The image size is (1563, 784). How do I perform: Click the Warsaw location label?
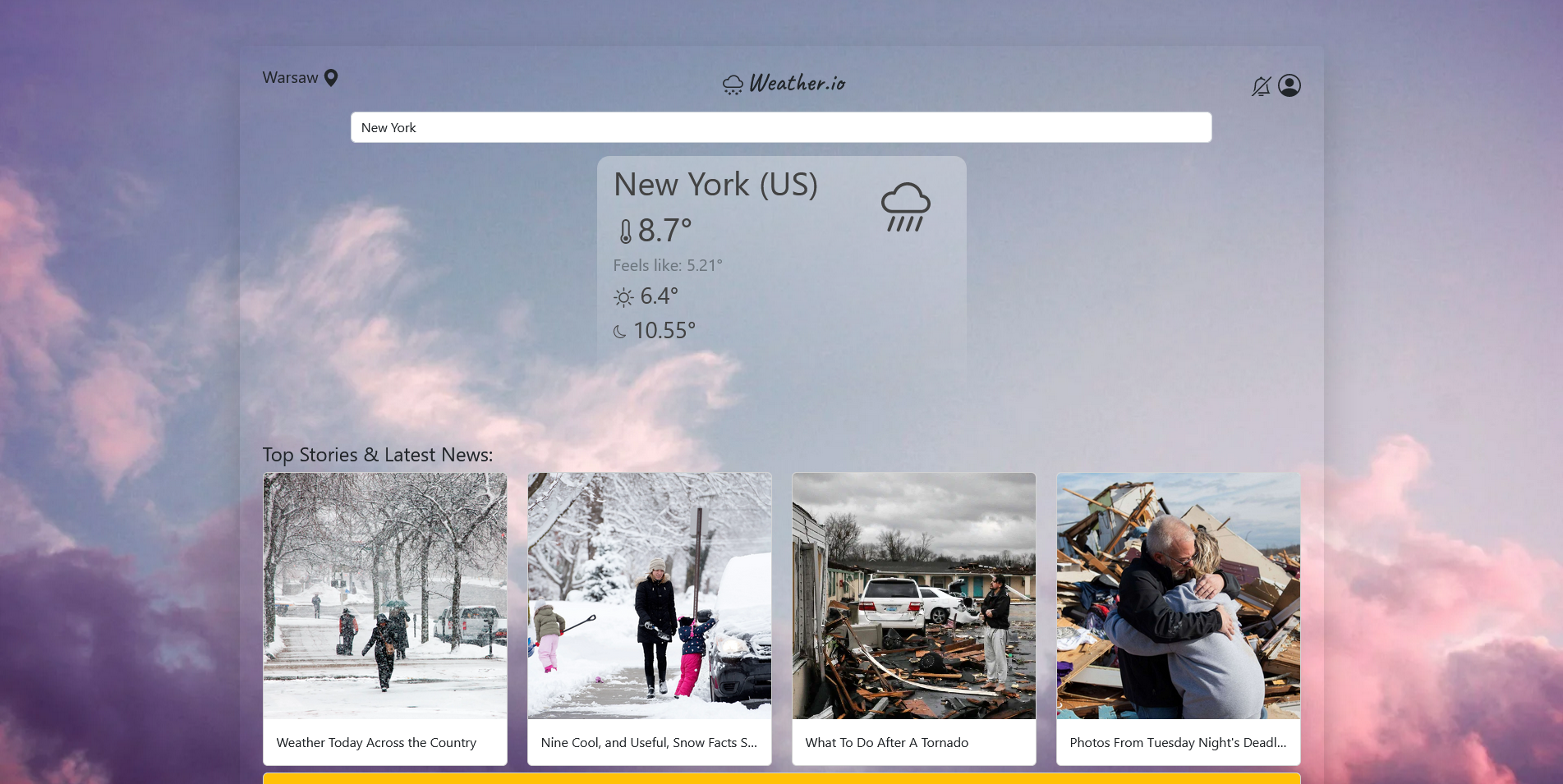click(290, 78)
